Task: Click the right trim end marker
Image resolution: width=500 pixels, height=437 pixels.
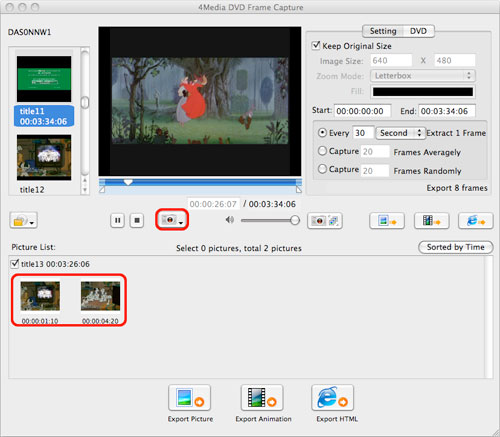Action: [x=299, y=189]
